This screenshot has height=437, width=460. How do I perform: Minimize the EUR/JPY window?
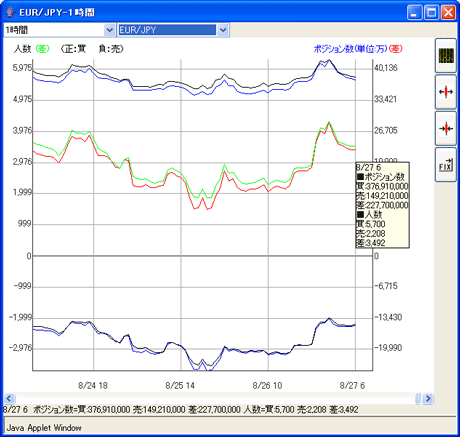coord(414,13)
